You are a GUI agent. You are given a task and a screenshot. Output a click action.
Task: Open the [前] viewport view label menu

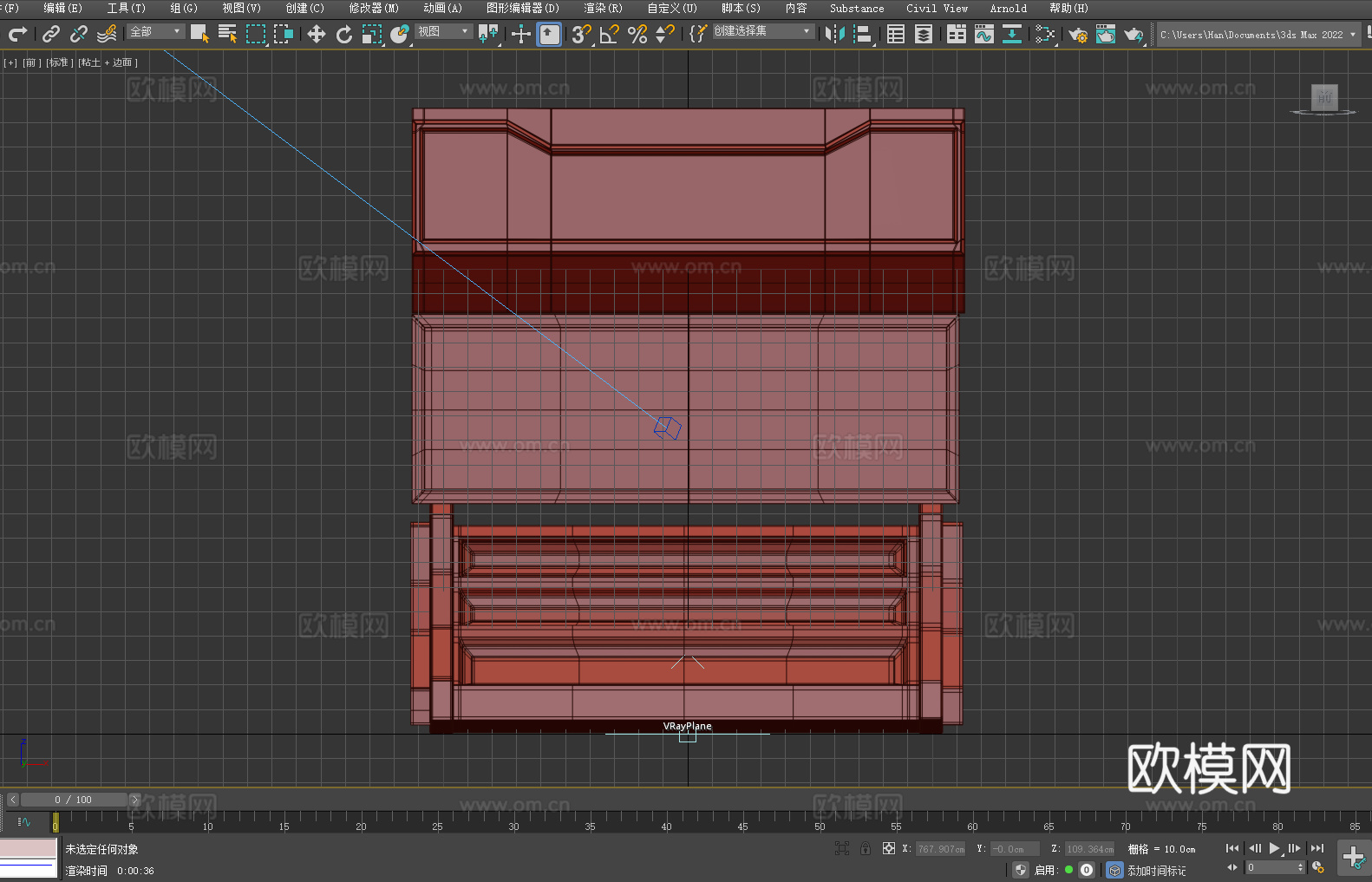pos(30,62)
